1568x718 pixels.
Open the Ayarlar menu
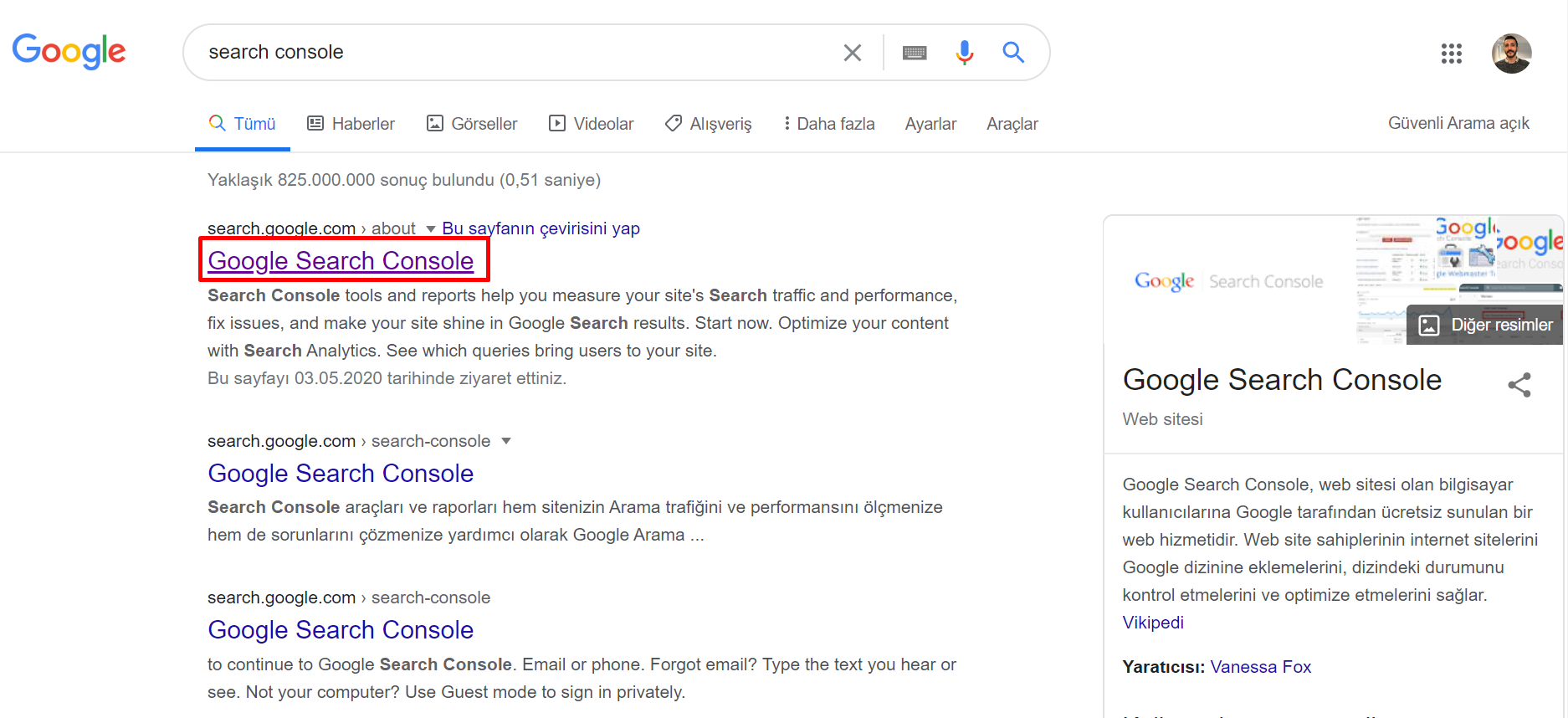(x=930, y=124)
